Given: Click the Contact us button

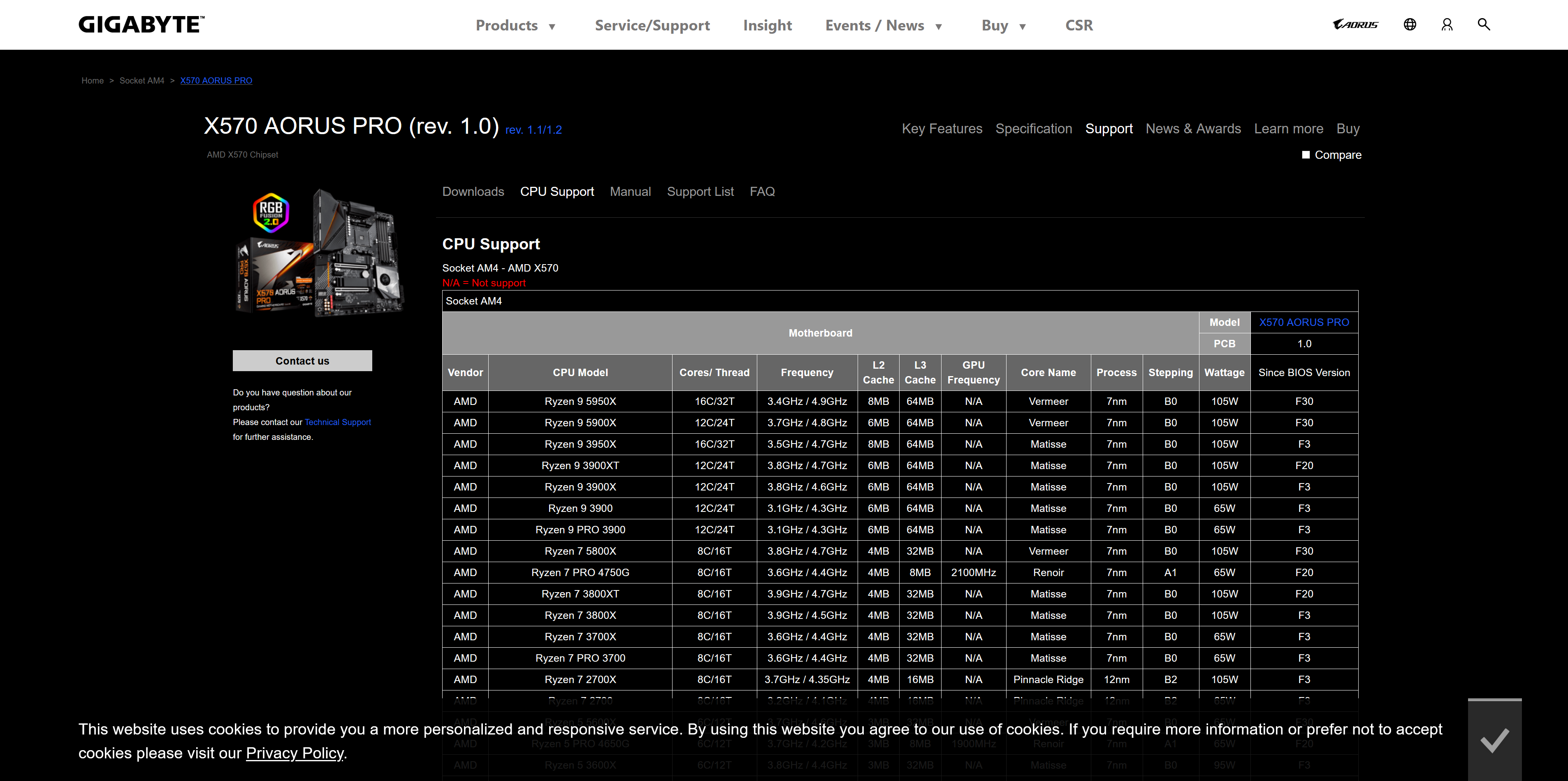Looking at the screenshot, I should point(302,360).
